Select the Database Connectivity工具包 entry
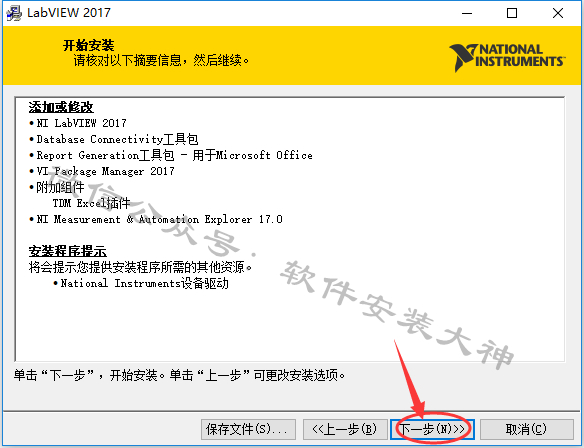The width and height of the screenshot is (584, 448). tap(114, 139)
